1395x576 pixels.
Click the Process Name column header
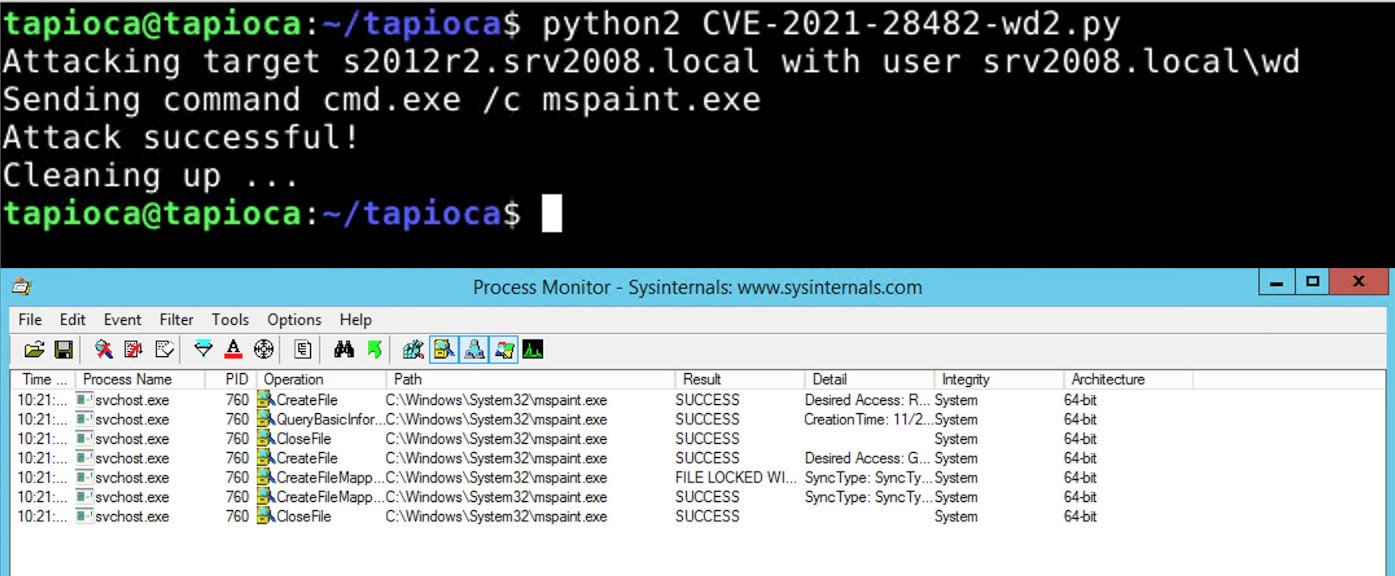click(127, 380)
